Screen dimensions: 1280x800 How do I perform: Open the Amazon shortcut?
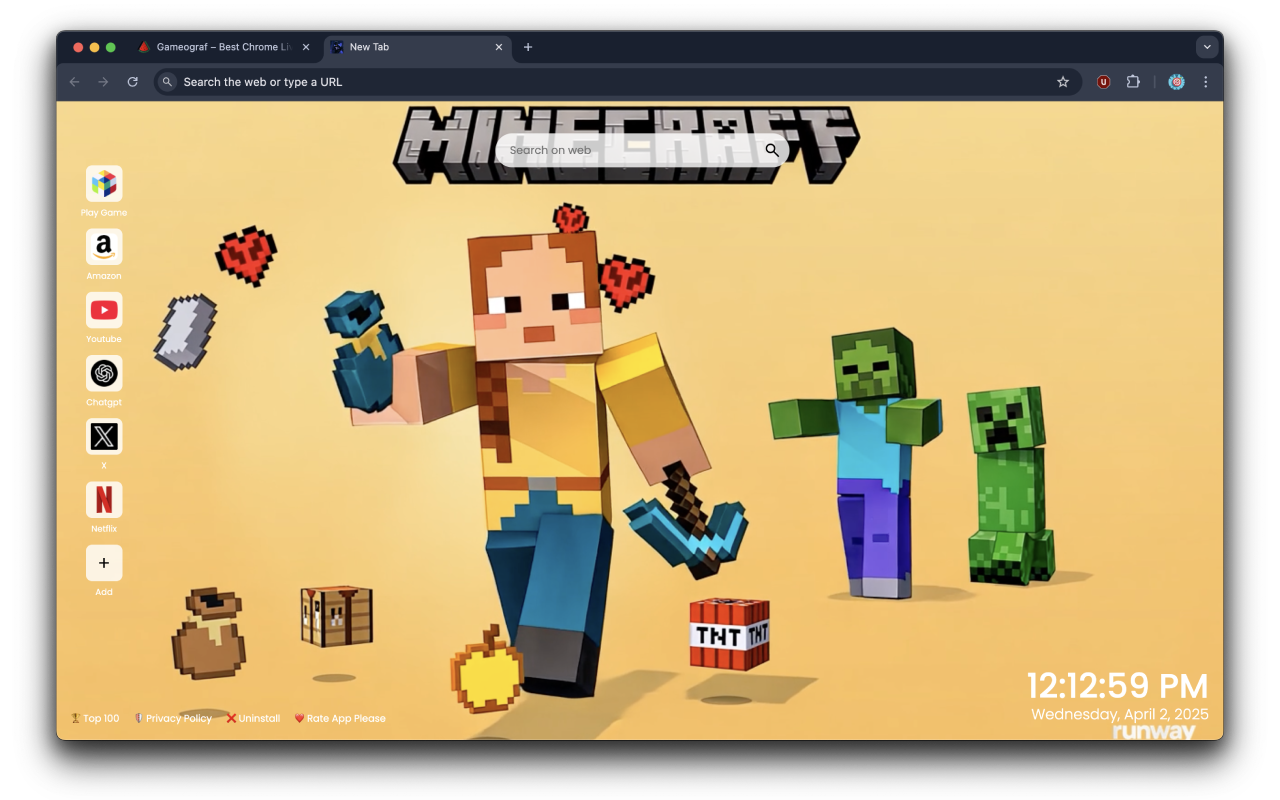(103, 248)
